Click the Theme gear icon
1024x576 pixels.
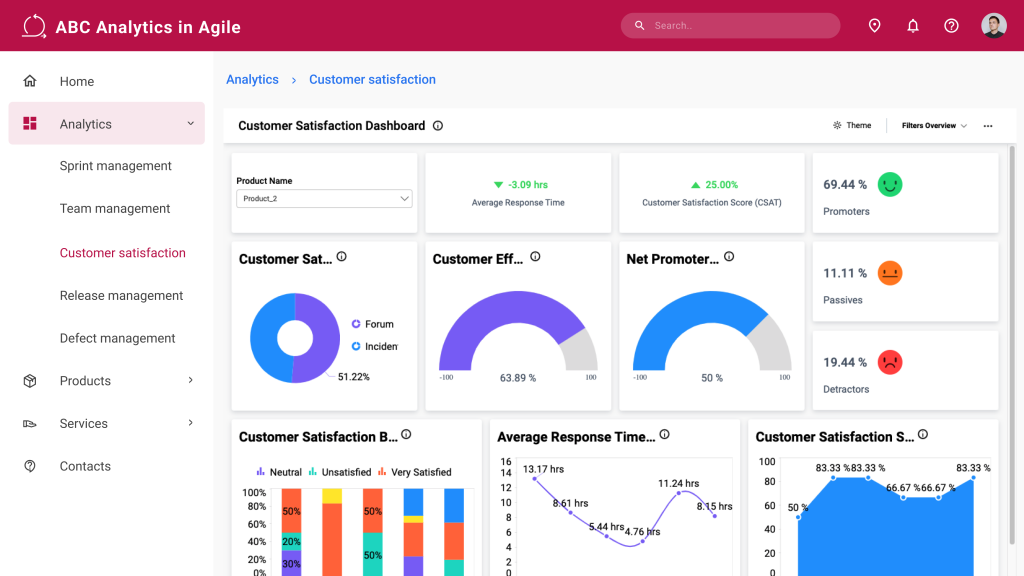tap(837, 125)
